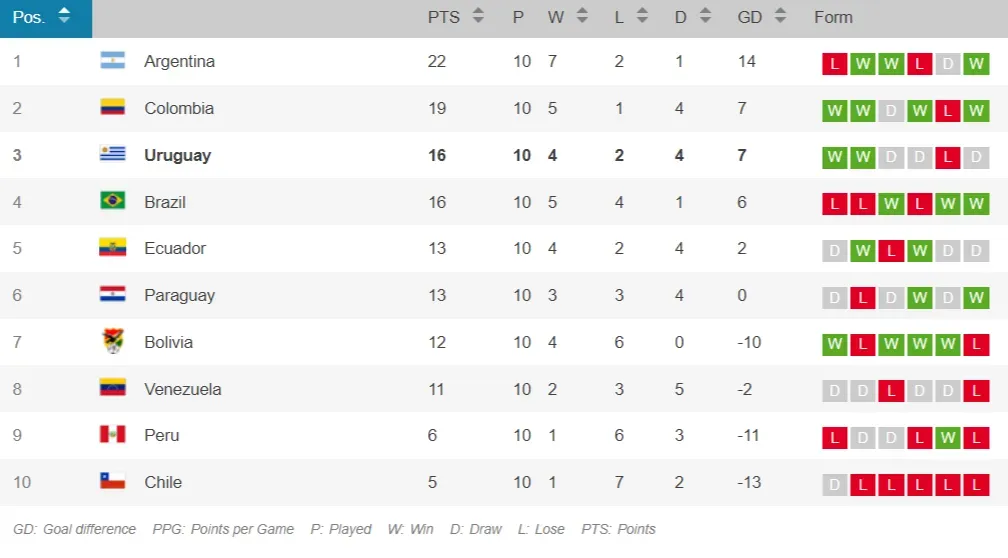Click the Argentina flag icon
Image resolution: width=1008 pixels, height=558 pixels.
tap(112, 60)
